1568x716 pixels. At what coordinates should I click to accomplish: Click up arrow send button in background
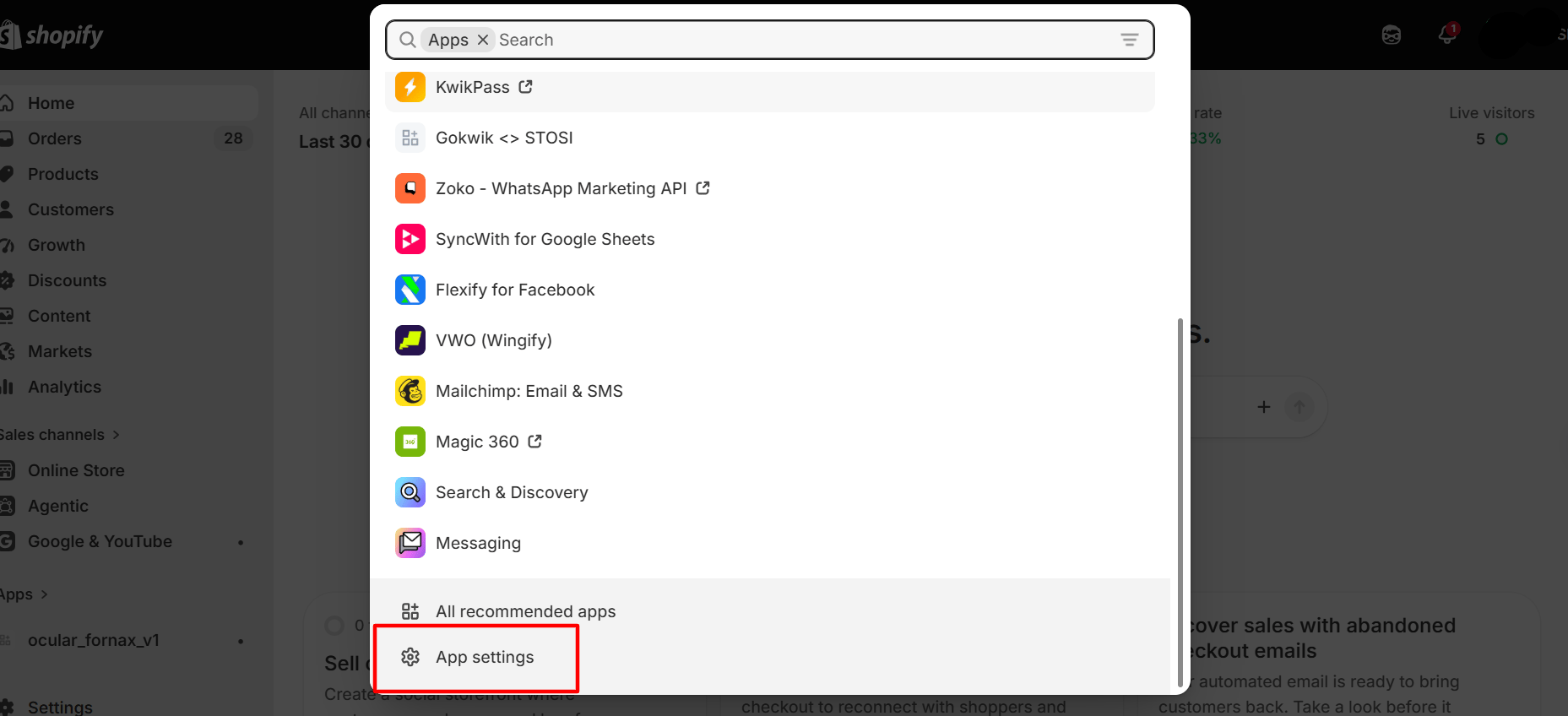(x=1299, y=407)
